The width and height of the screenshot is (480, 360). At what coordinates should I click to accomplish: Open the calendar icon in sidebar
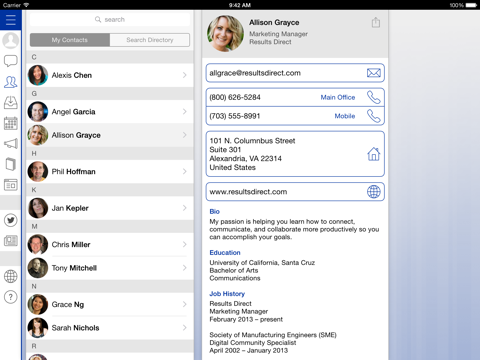point(11,123)
